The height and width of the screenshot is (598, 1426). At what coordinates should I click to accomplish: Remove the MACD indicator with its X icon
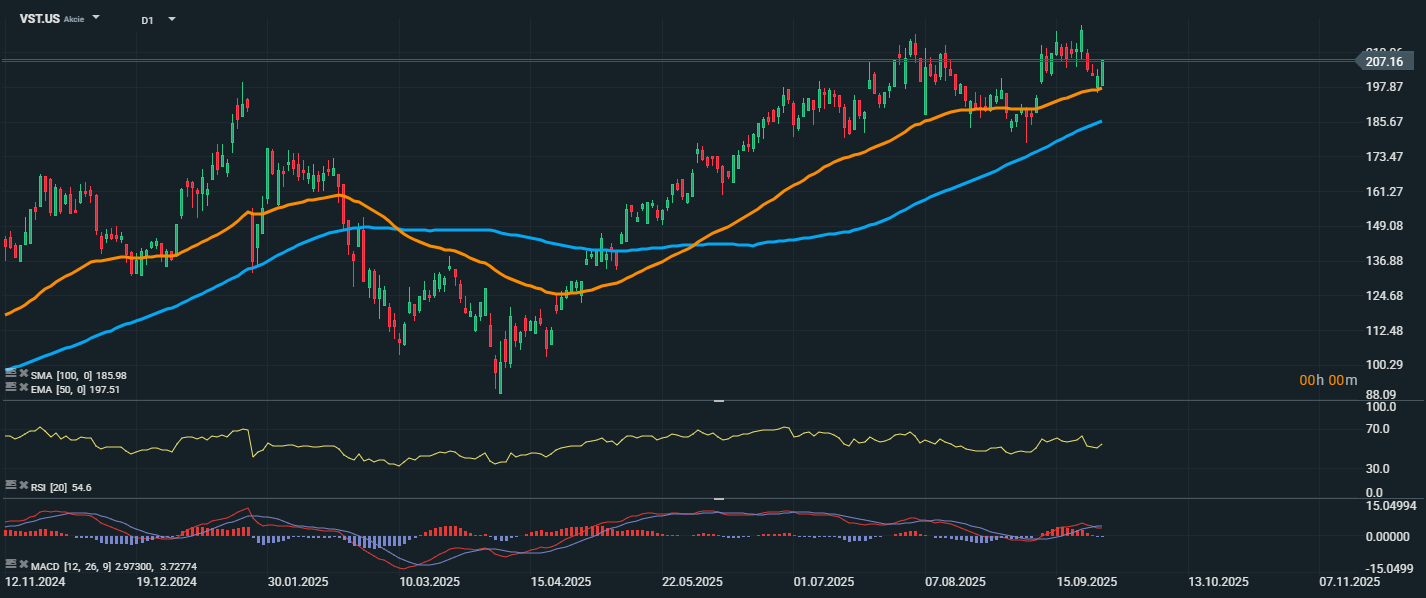tap(24, 564)
